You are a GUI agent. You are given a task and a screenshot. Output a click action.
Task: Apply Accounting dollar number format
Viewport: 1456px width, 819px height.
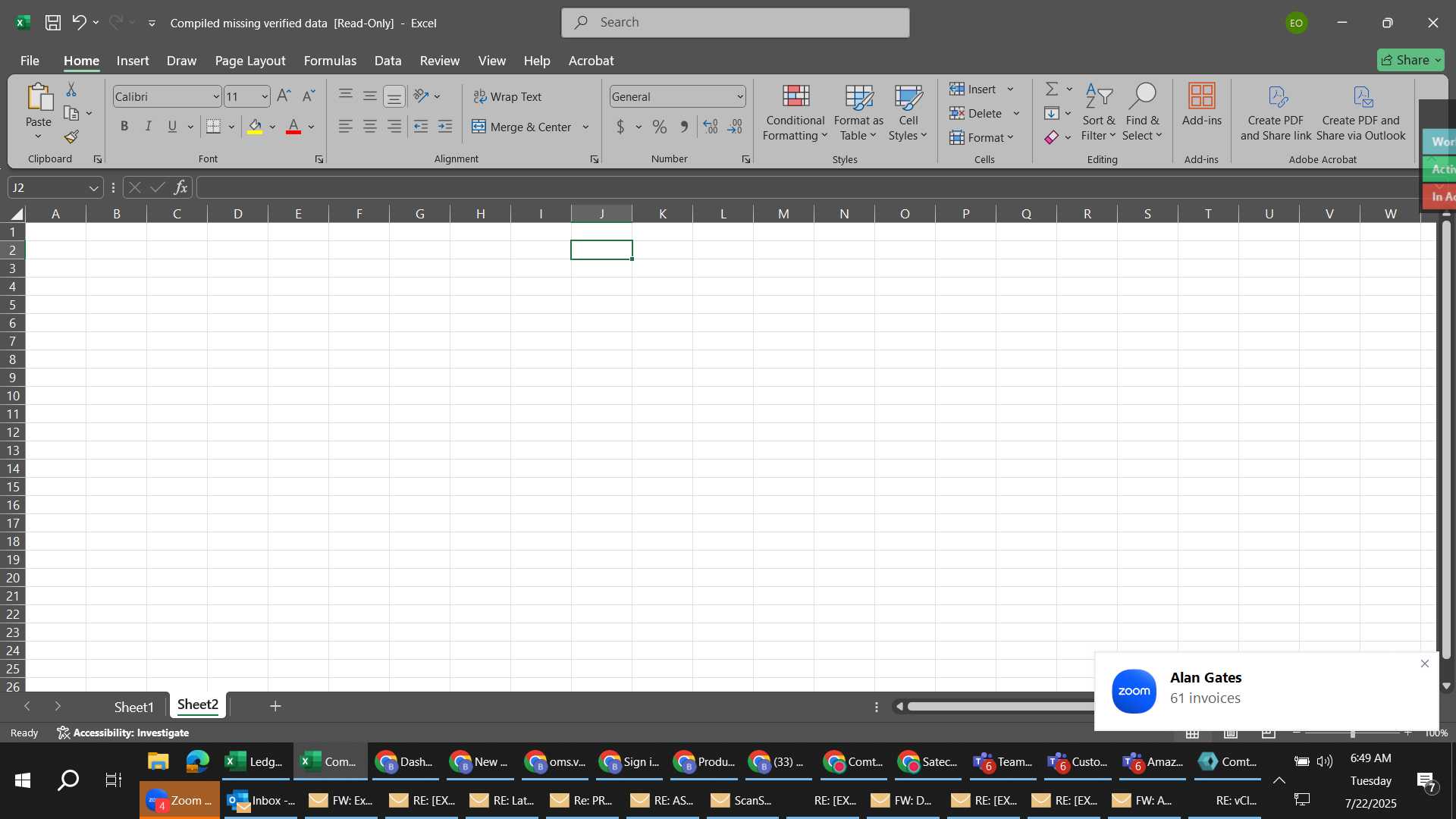point(620,127)
